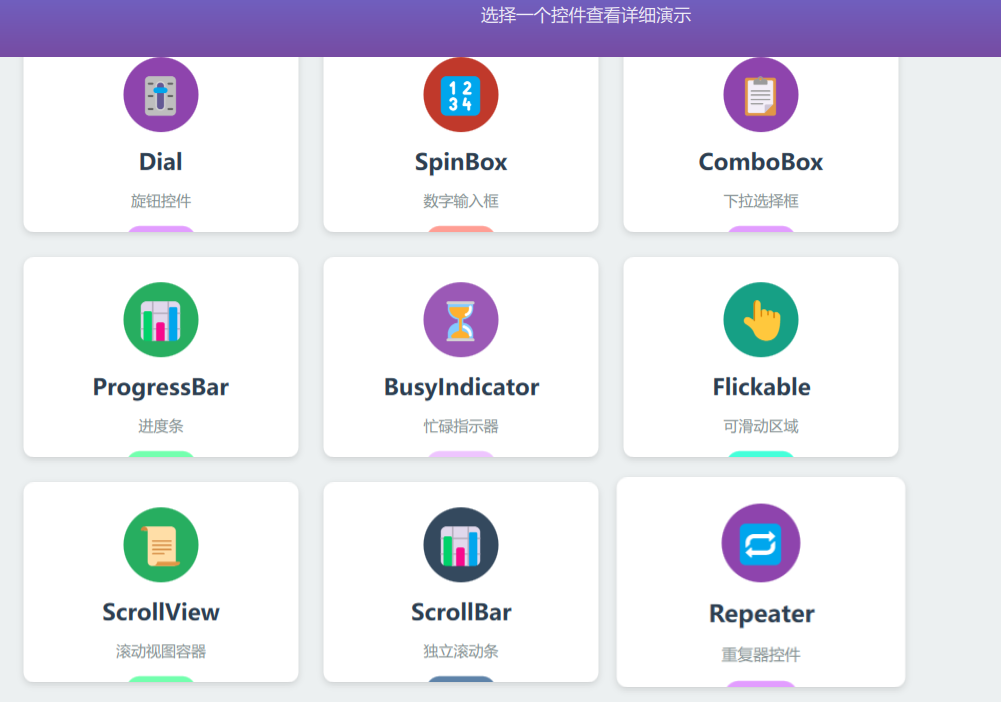The image size is (1001, 702).
Task: Click the Dial slider icon
Action: click(x=161, y=95)
